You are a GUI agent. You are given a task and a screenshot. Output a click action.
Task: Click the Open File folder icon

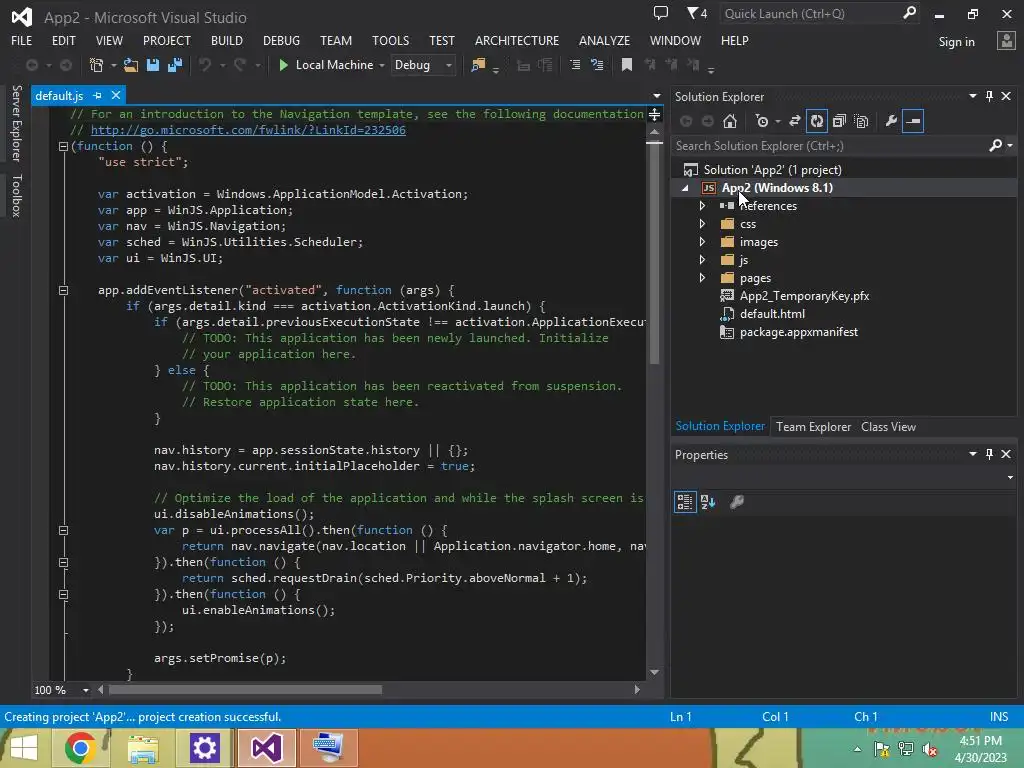pyautogui.click(x=131, y=65)
